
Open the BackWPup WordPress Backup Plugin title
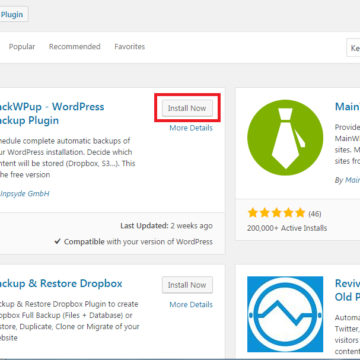click(x=52, y=113)
